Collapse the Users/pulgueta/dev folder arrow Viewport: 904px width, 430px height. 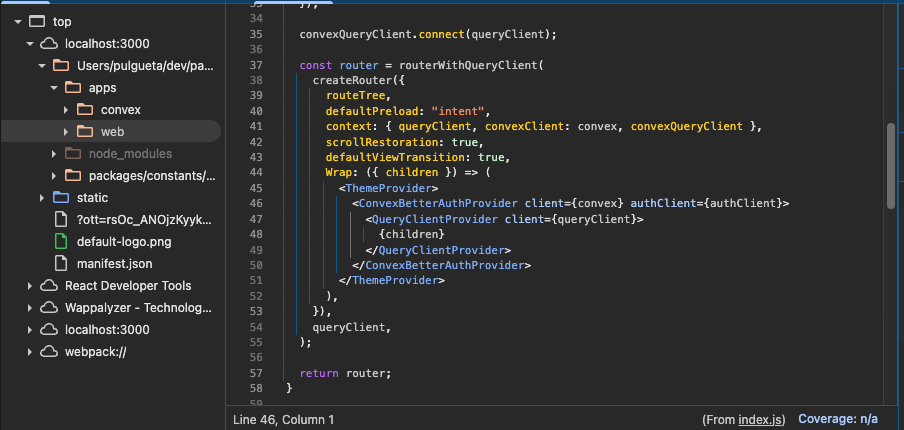(42, 66)
